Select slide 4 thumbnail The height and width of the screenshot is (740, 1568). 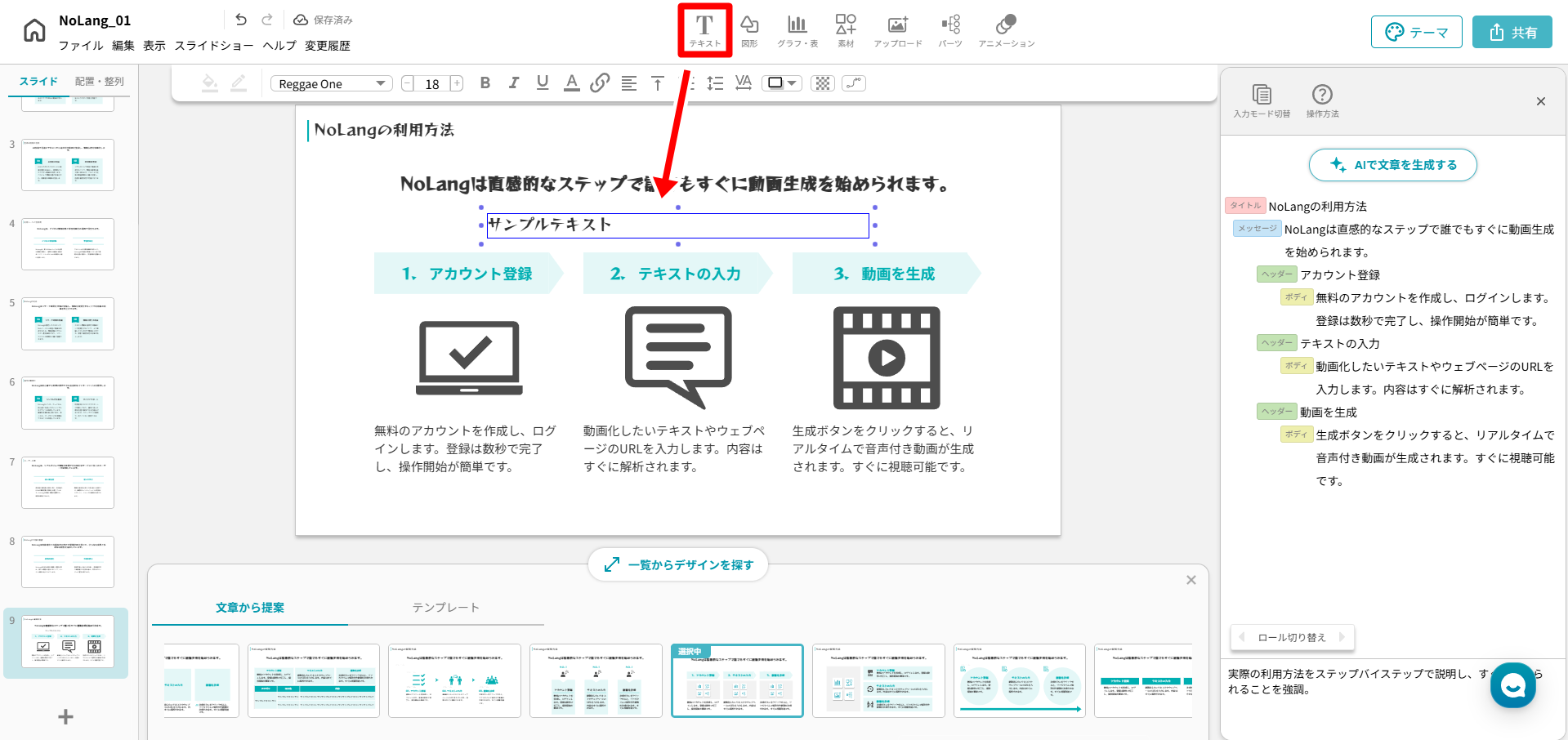point(68,244)
